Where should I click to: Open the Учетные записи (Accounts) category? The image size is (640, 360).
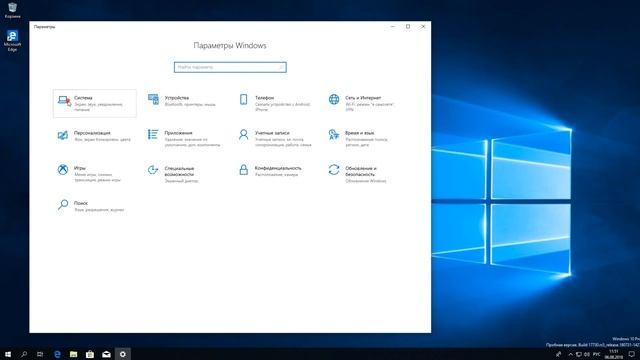276,138
